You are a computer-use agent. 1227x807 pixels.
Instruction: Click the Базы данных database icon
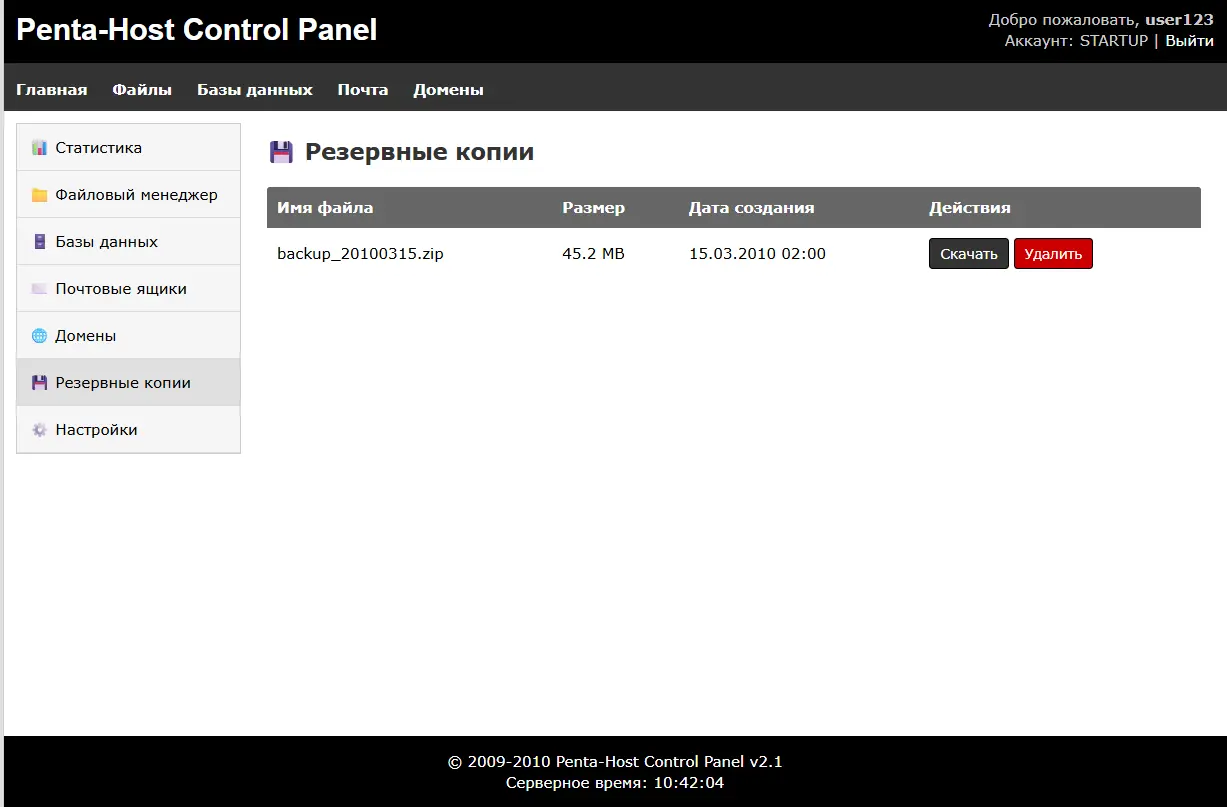(x=39, y=242)
